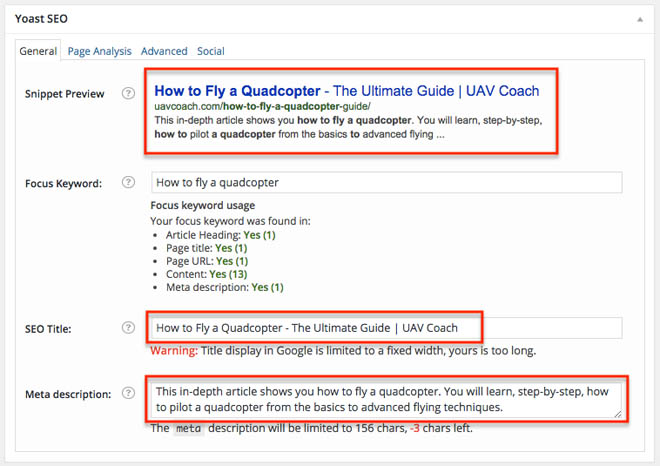Image resolution: width=660 pixels, height=466 pixels.
Task: Click into the Meta description textarea
Action: [x=386, y=399]
